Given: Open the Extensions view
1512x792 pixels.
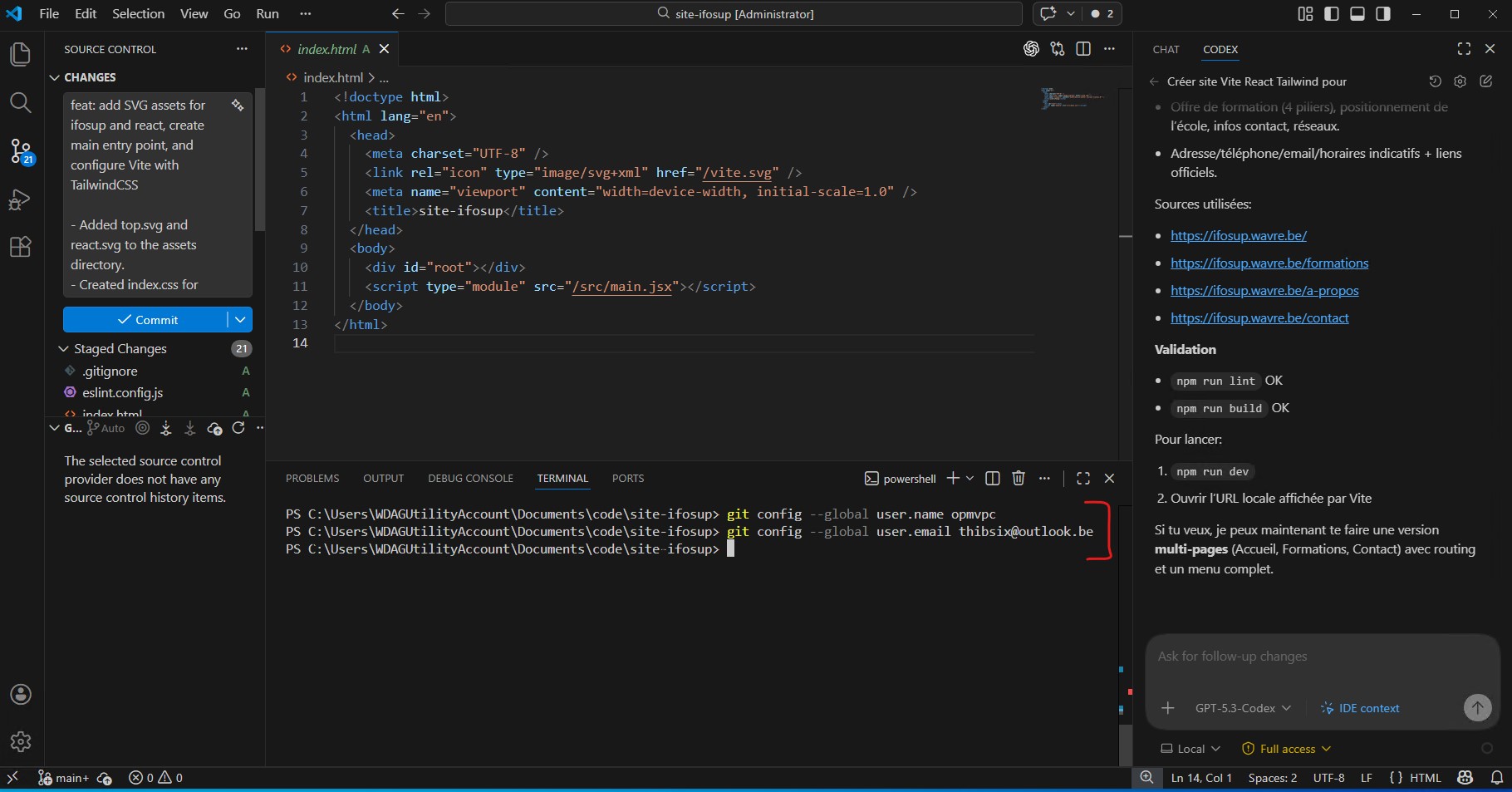Looking at the screenshot, I should (21, 247).
